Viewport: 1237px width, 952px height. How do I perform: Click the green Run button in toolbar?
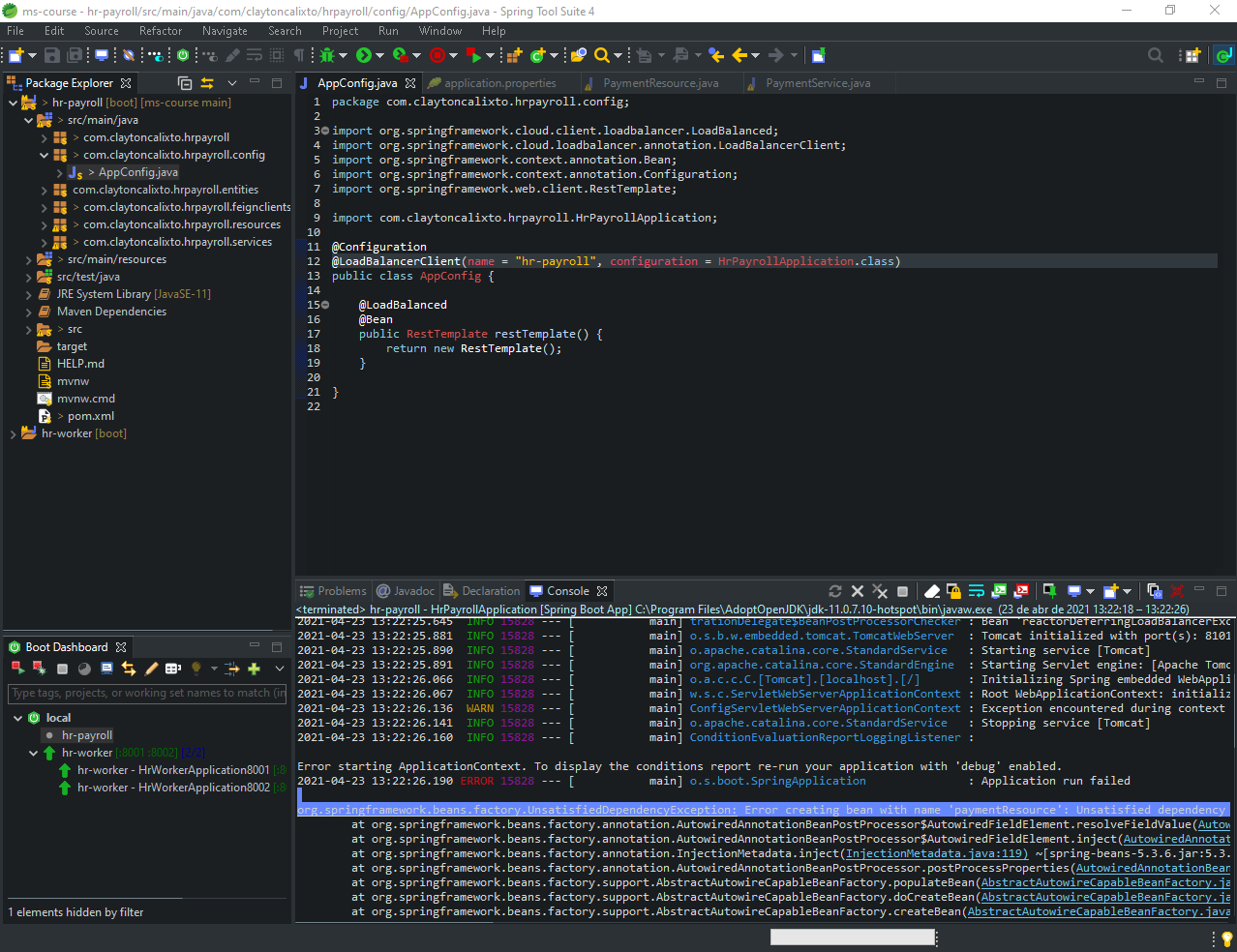pos(363,56)
